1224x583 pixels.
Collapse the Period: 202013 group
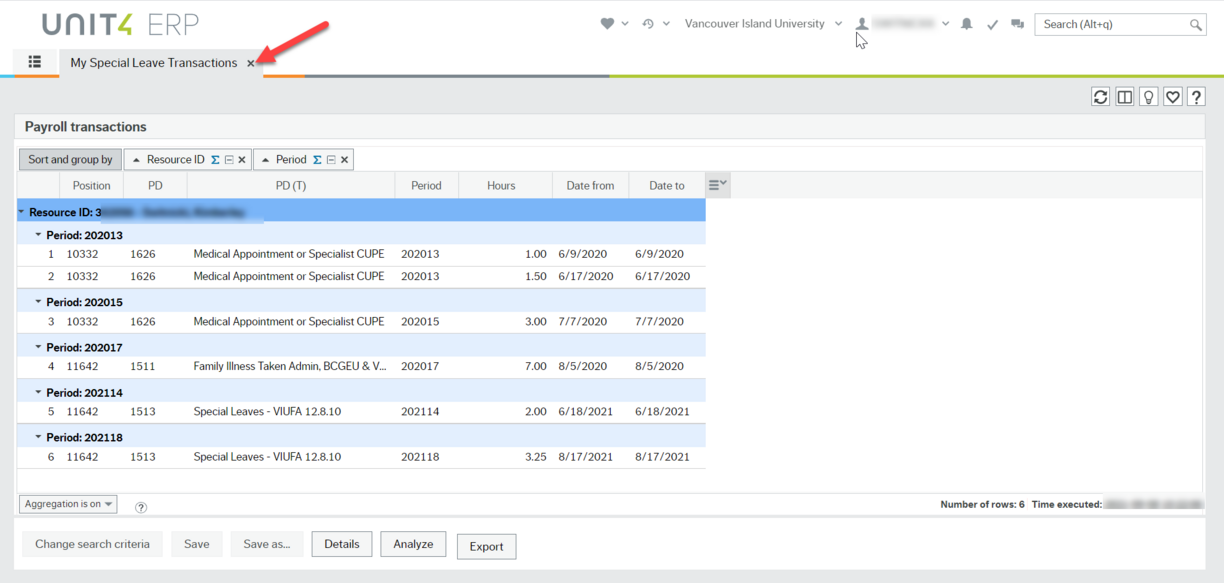tap(38, 235)
